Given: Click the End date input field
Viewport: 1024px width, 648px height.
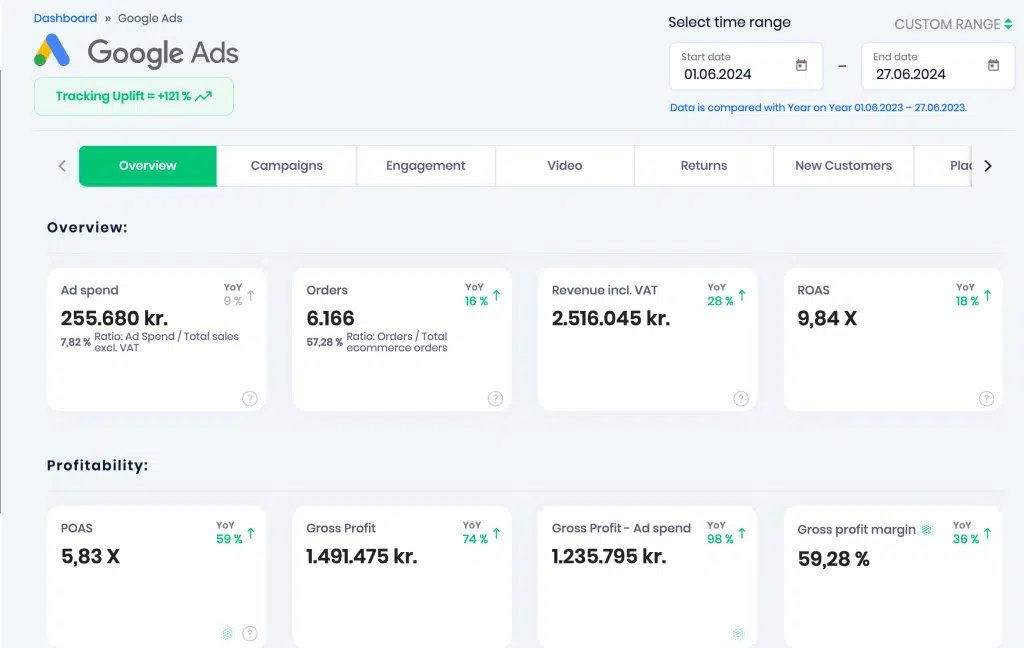Looking at the screenshot, I should [x=938, y=67].
